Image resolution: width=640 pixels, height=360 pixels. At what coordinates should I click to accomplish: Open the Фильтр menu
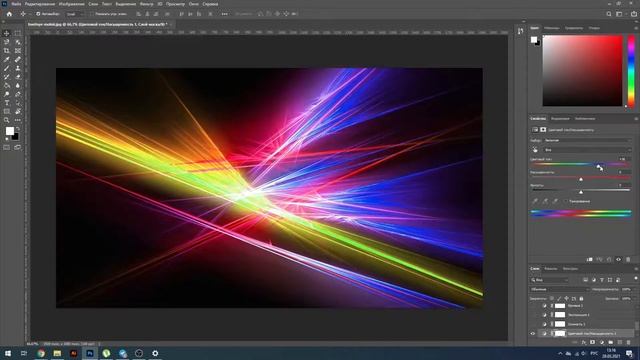click(x=146, y=4)
